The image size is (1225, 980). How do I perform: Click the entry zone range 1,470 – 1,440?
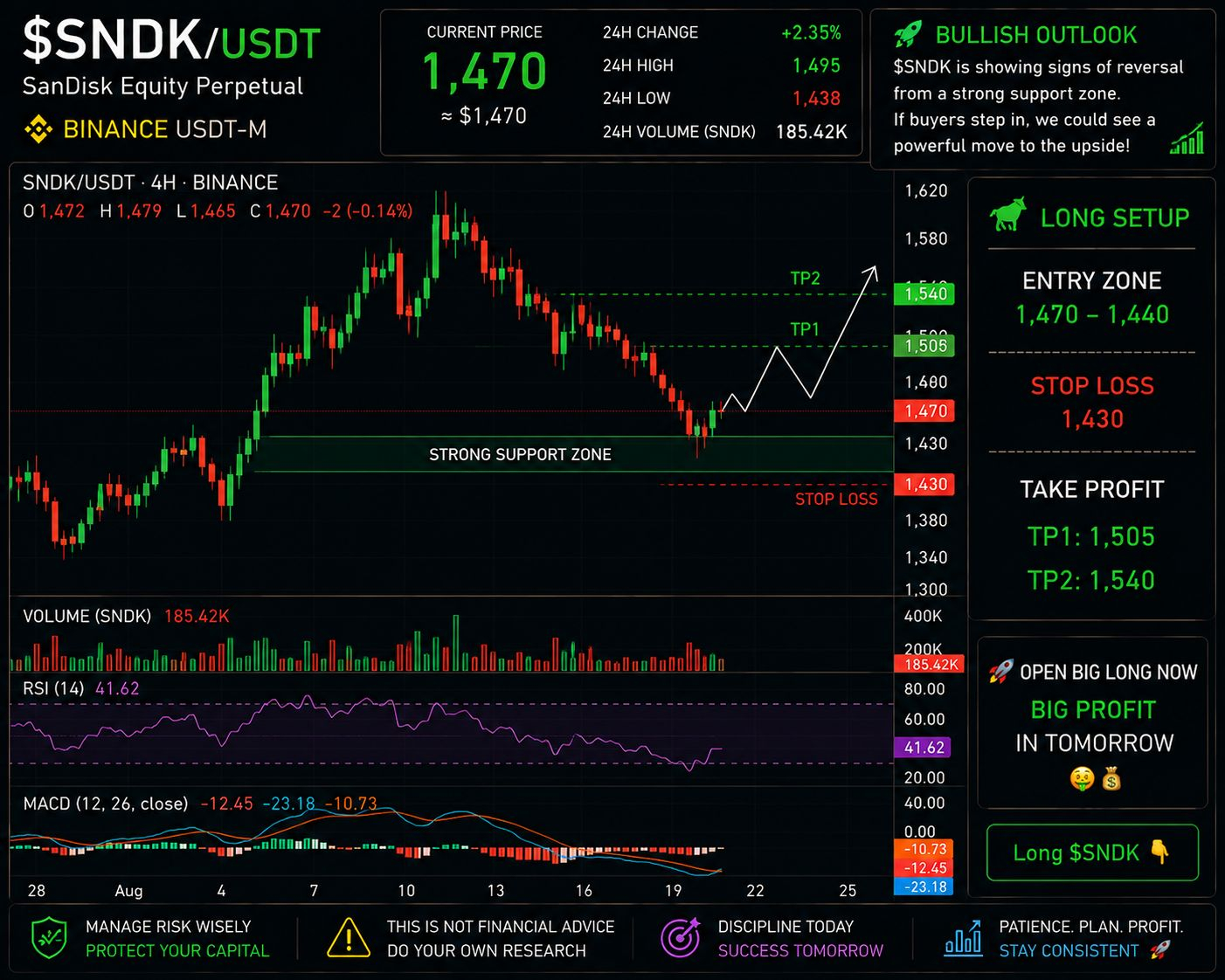tap(1092, 314)
